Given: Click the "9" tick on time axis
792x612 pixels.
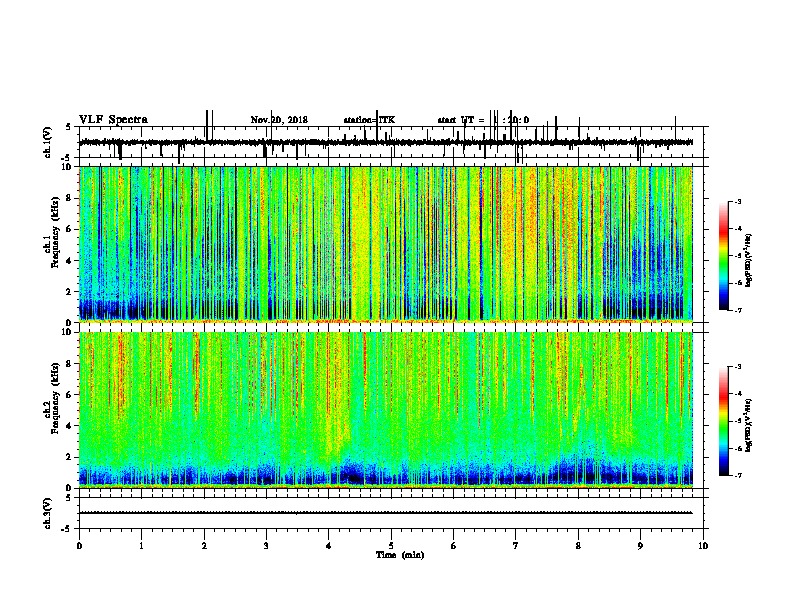Looking at the screenshot, I should (x=640, y=545).
